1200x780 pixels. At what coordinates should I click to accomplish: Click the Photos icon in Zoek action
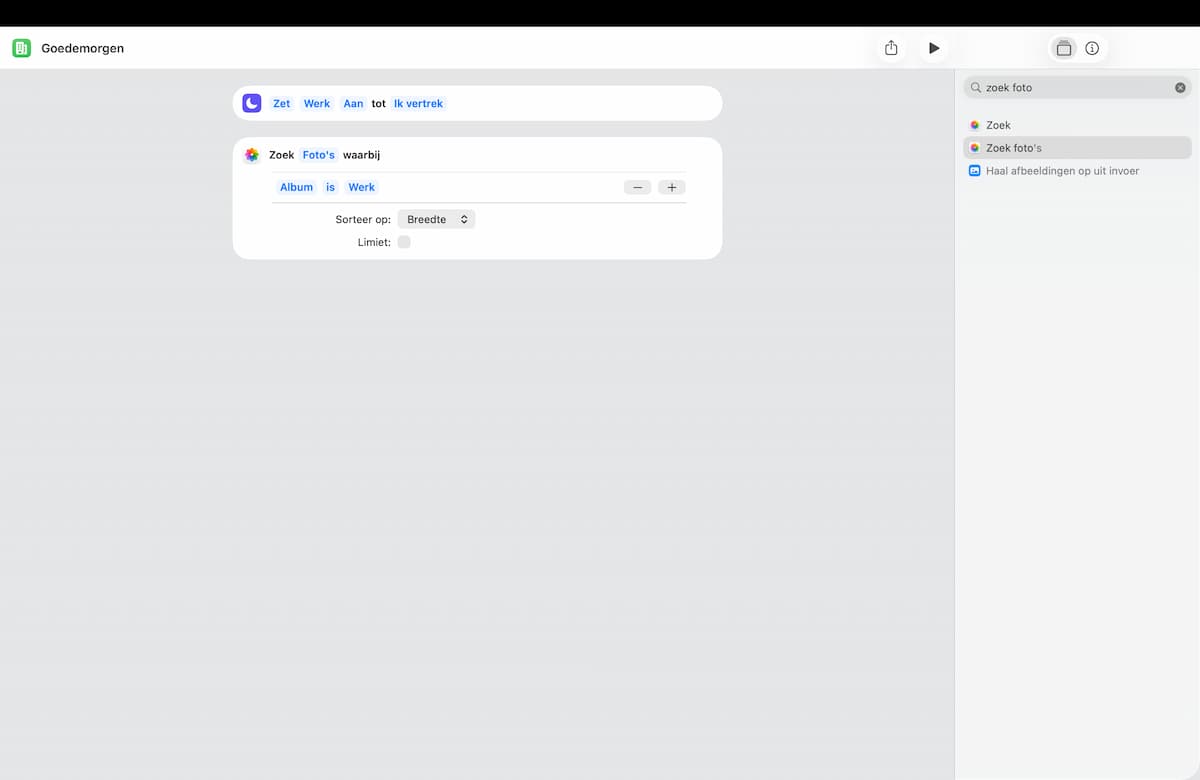pyautogui.click(x=252, y=155)
